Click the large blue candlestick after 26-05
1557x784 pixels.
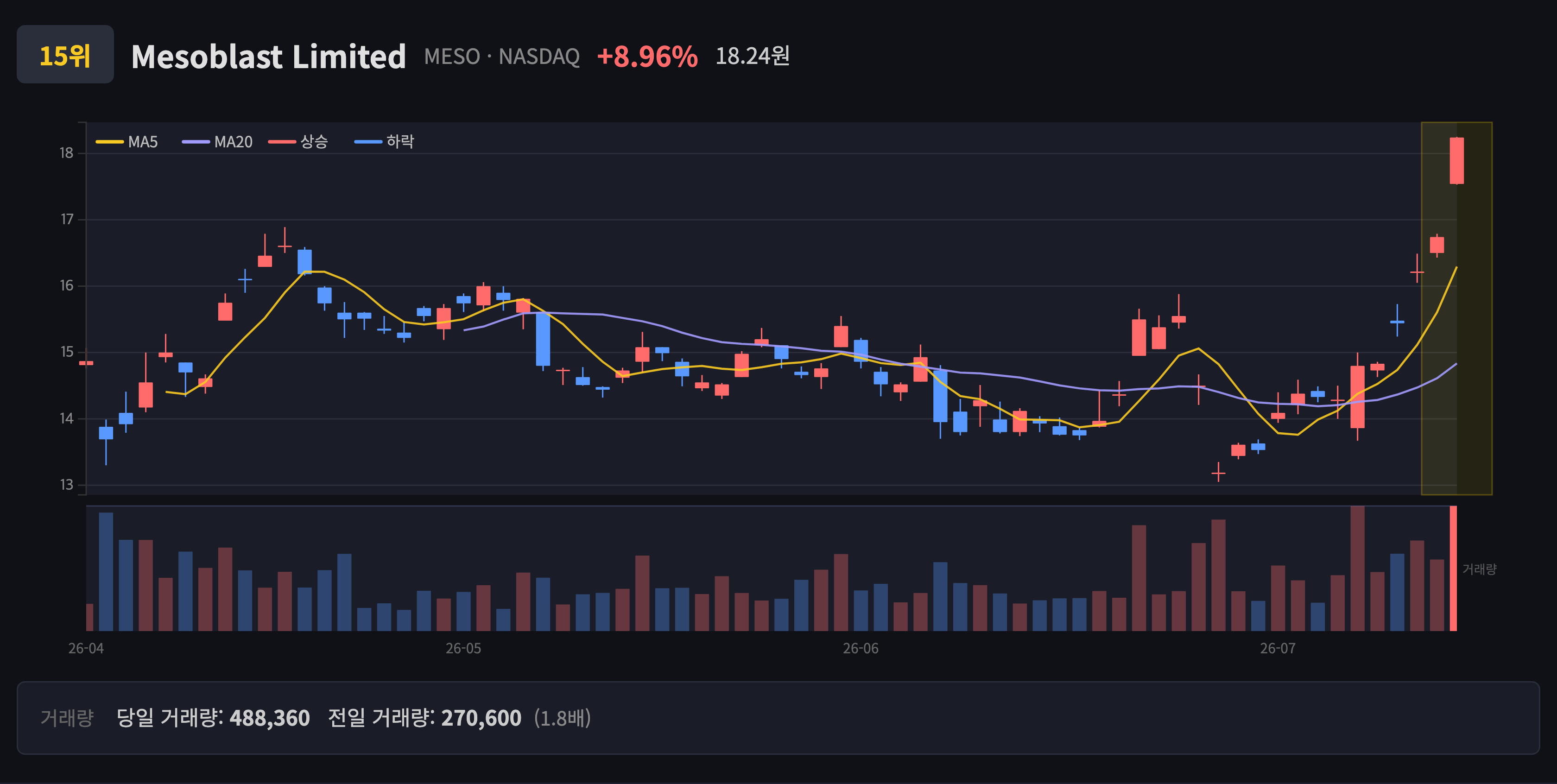(x=543, y=339)
